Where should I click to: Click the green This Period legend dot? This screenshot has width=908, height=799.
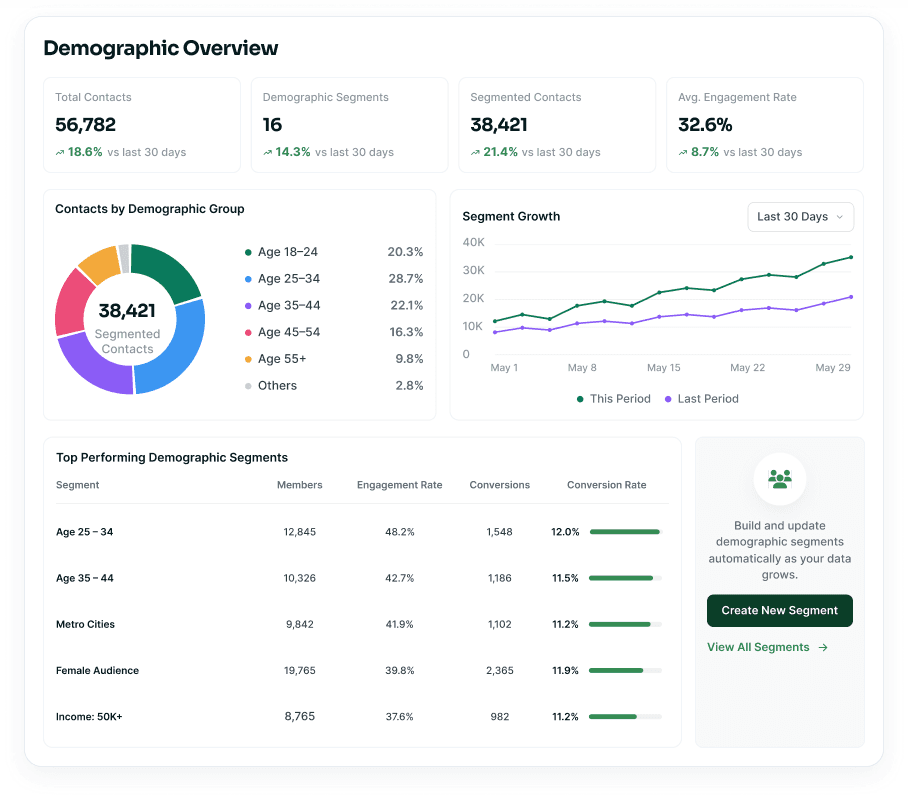(580, 399)
